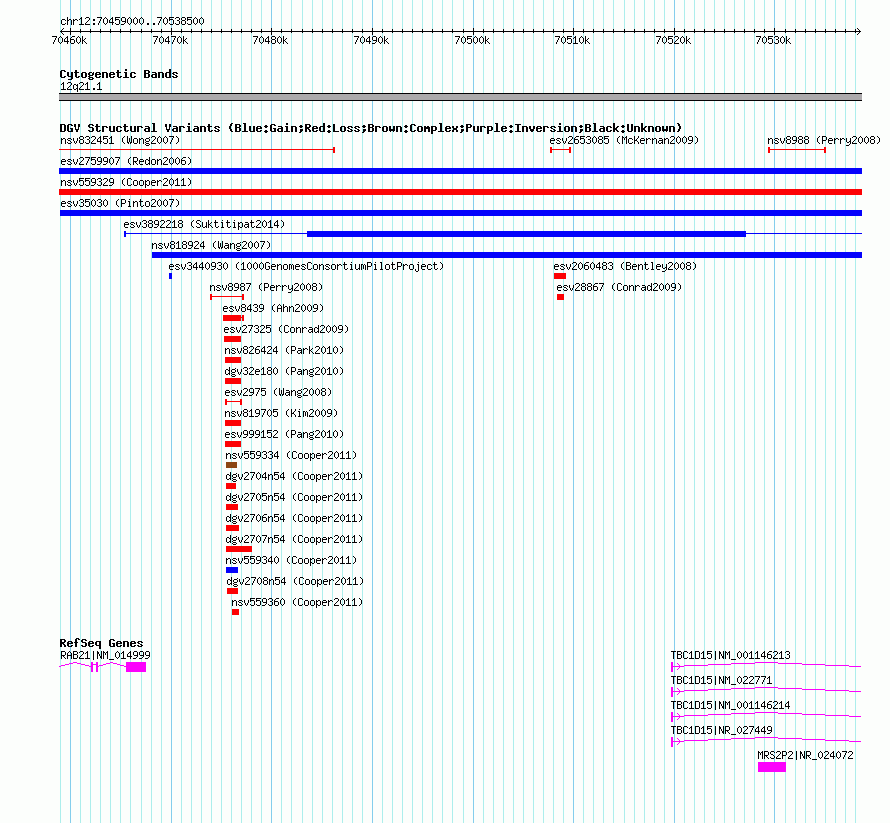Select the magenta MRS2P2 gene block
Image resolution: width=890 pixels, height=823 pixels.
pos(772,767)
